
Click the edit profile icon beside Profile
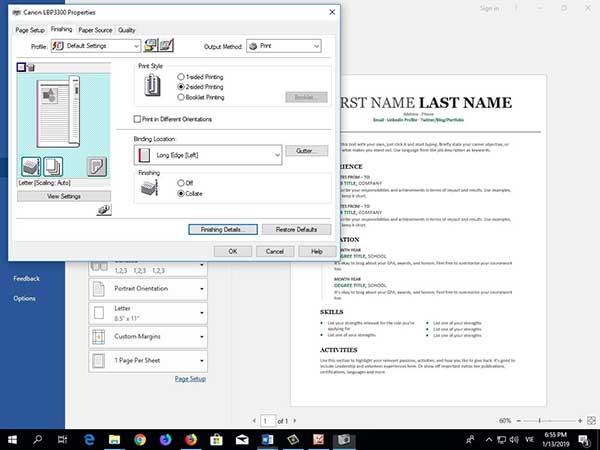pyautogui.click(x=166, y=46)
